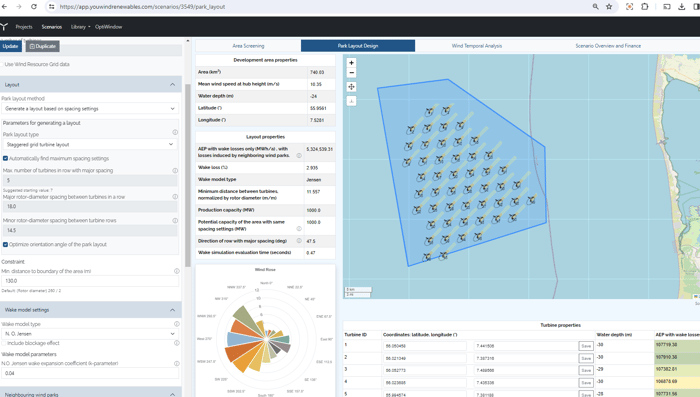Screen dimensions: 700x397
Task: Click the map move/pan tool icon
Action: [351, 87]
